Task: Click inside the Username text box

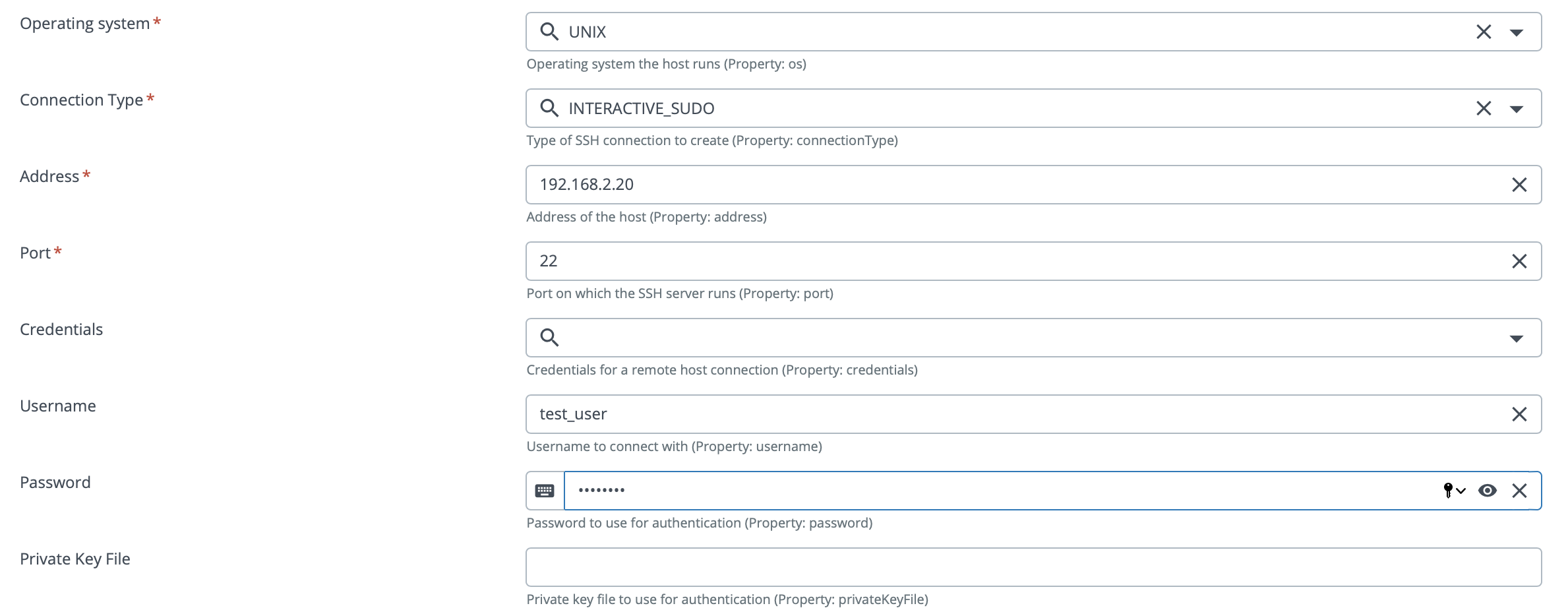Action: 1015,414
